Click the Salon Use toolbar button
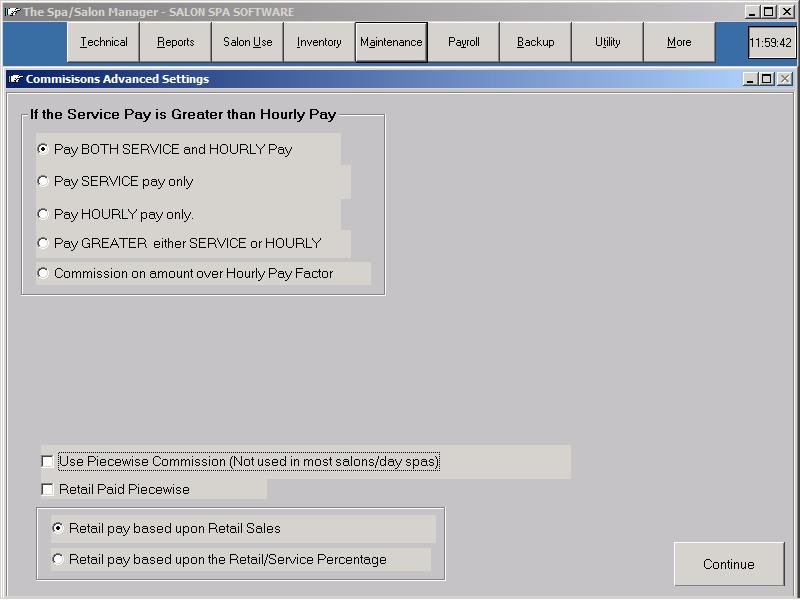 coord(247,42)
